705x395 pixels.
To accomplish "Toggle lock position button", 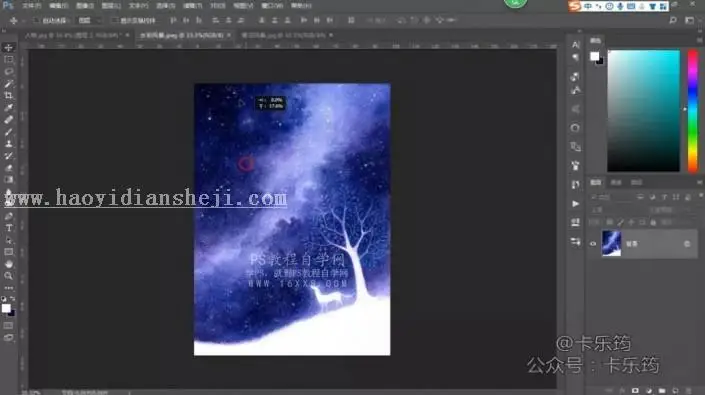I will coord(631,222).
